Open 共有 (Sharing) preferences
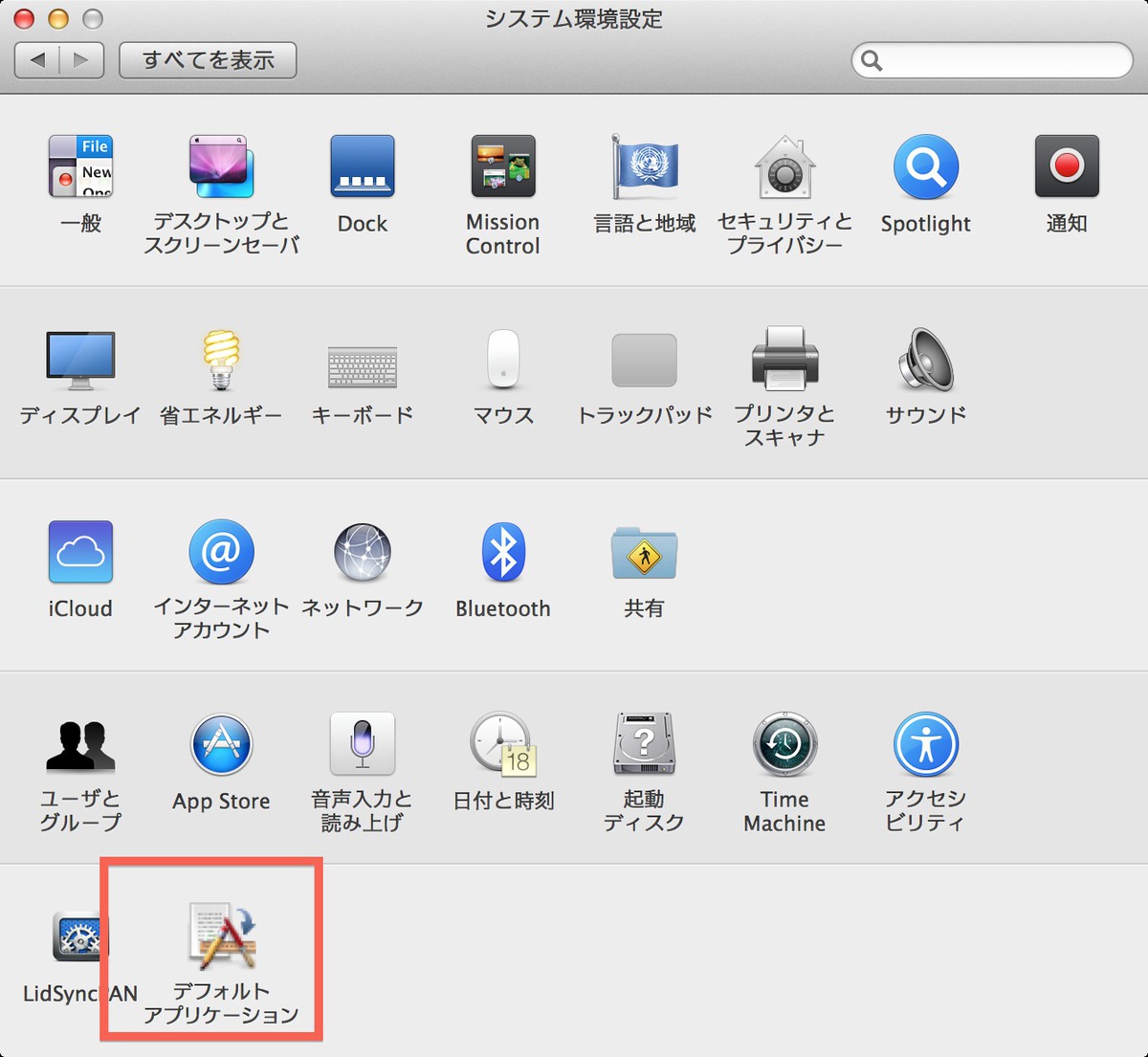The height and width of the screenshot is (1057, 1148). [644, 552]
